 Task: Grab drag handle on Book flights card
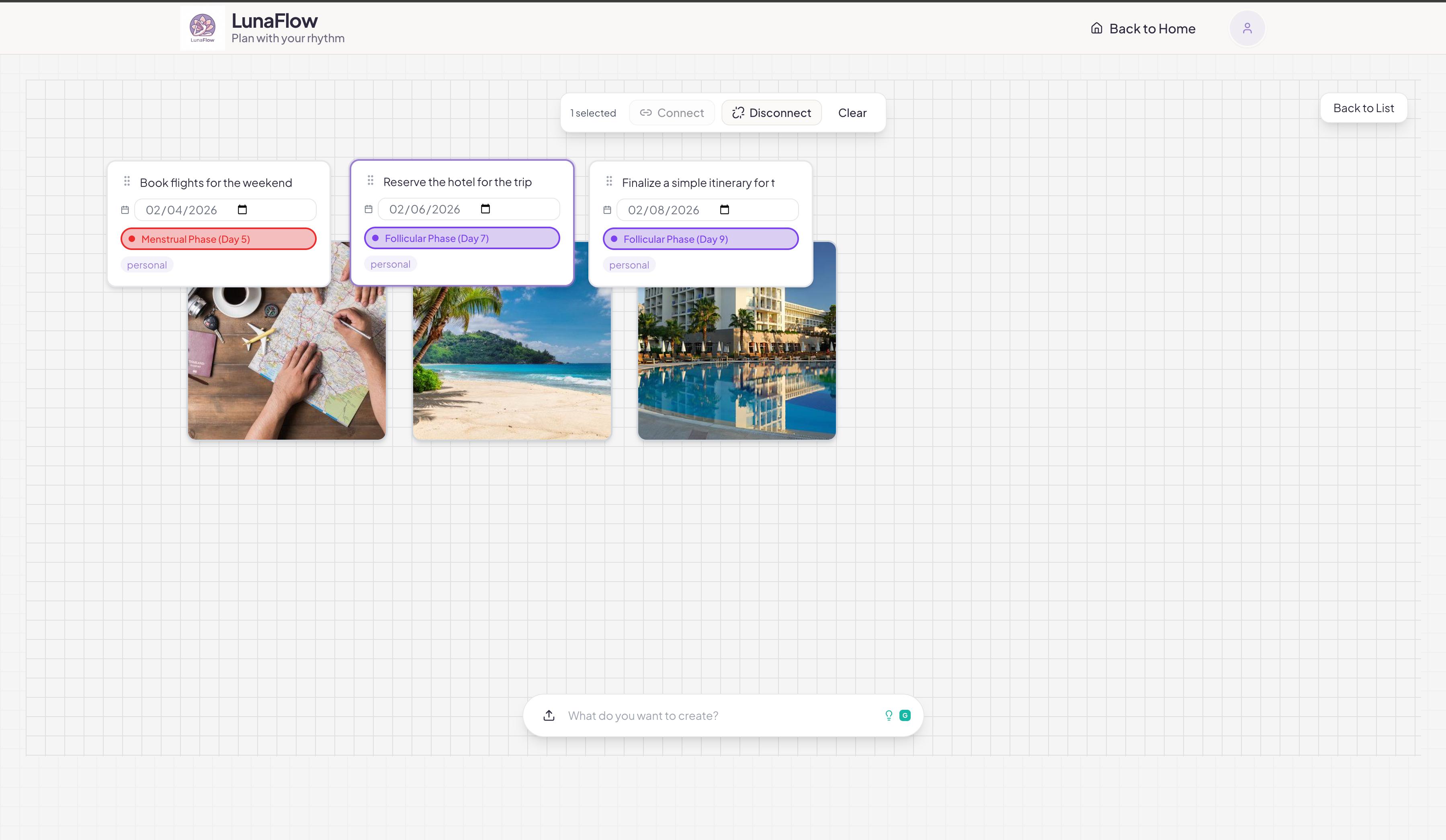127,181
